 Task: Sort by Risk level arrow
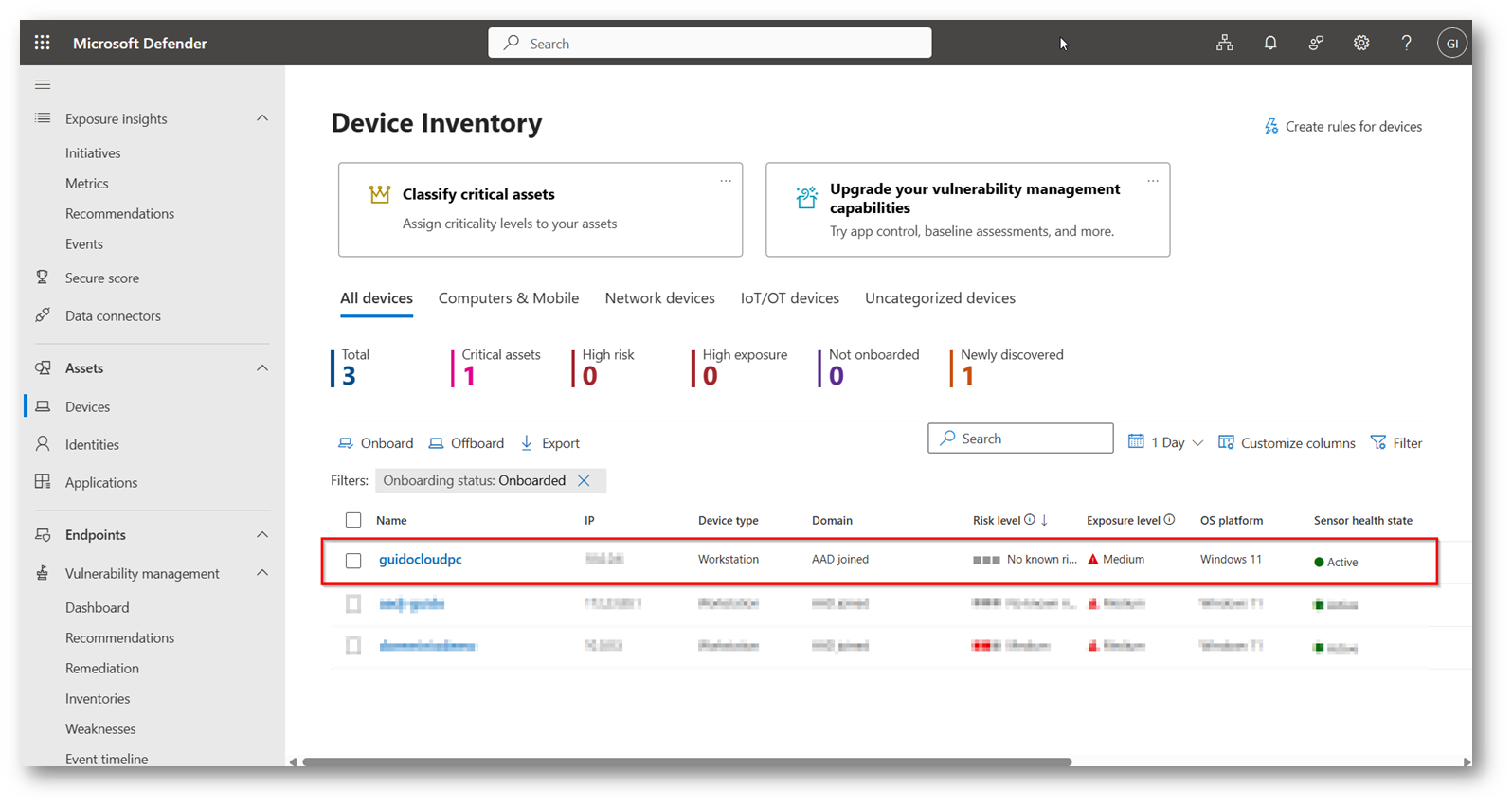pyautogui.click(x=1044, y=520)
